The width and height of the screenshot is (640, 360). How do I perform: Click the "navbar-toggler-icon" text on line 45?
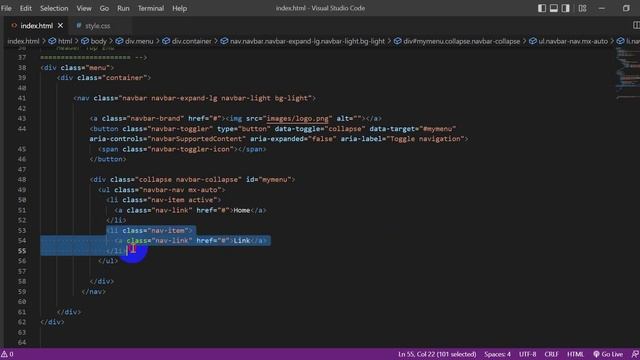coord(192,149)
